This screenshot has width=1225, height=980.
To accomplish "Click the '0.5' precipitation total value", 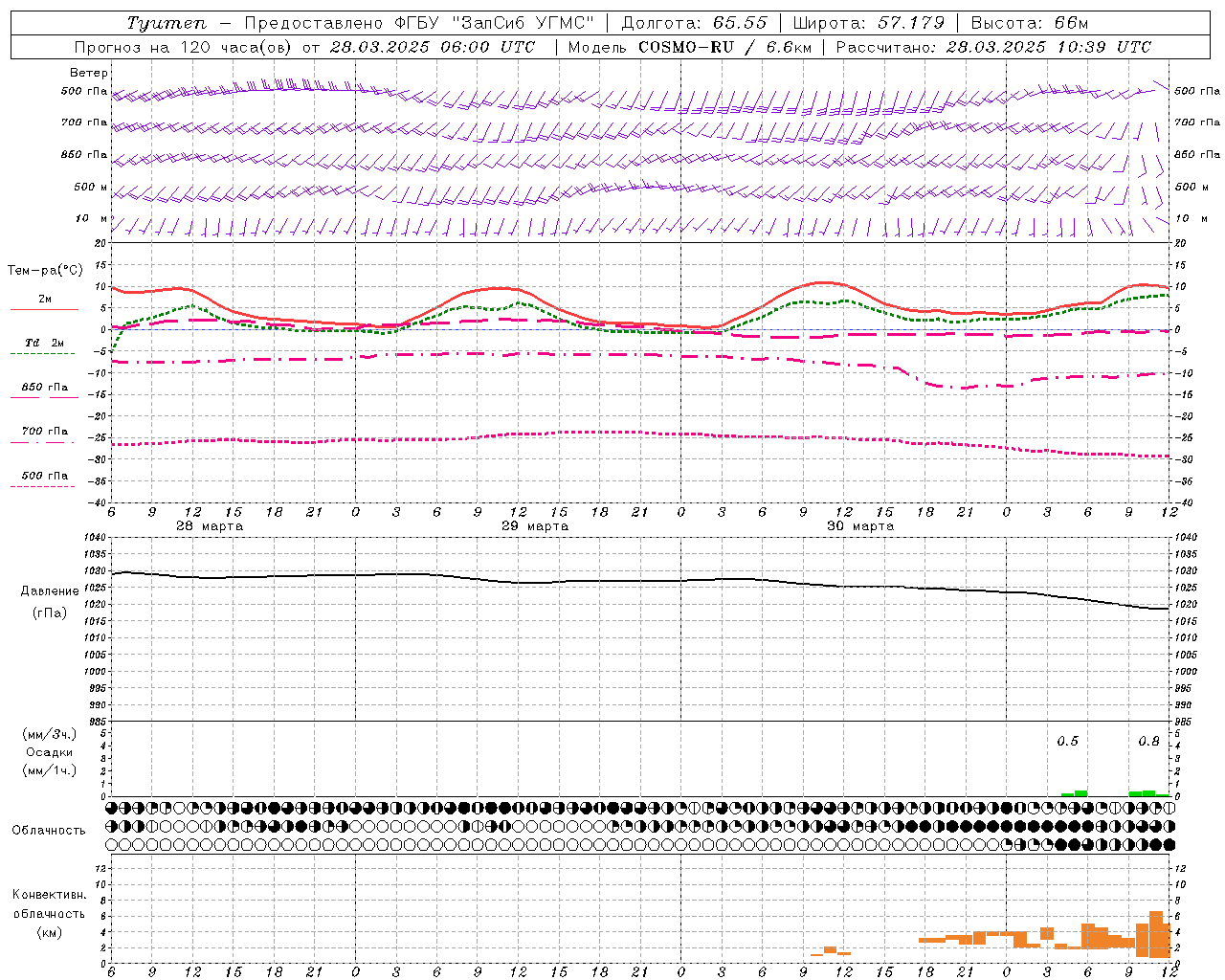I will pyautogui.click(x=1067, y=741).
